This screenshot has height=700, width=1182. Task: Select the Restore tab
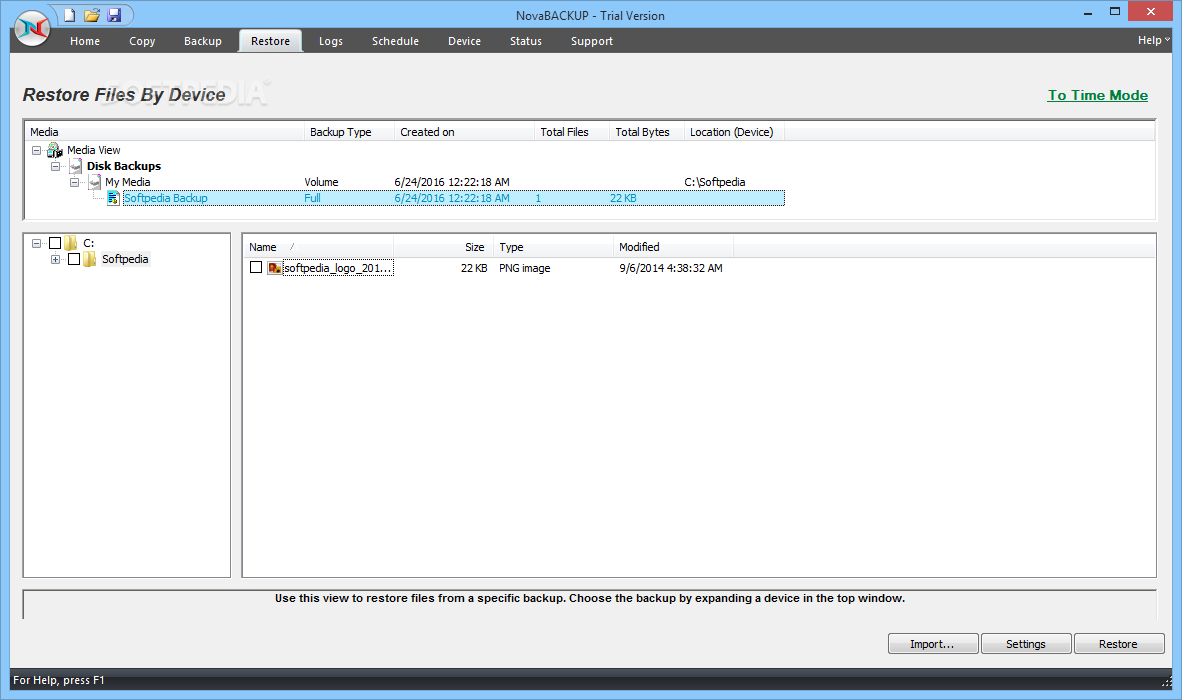point(271,41)
